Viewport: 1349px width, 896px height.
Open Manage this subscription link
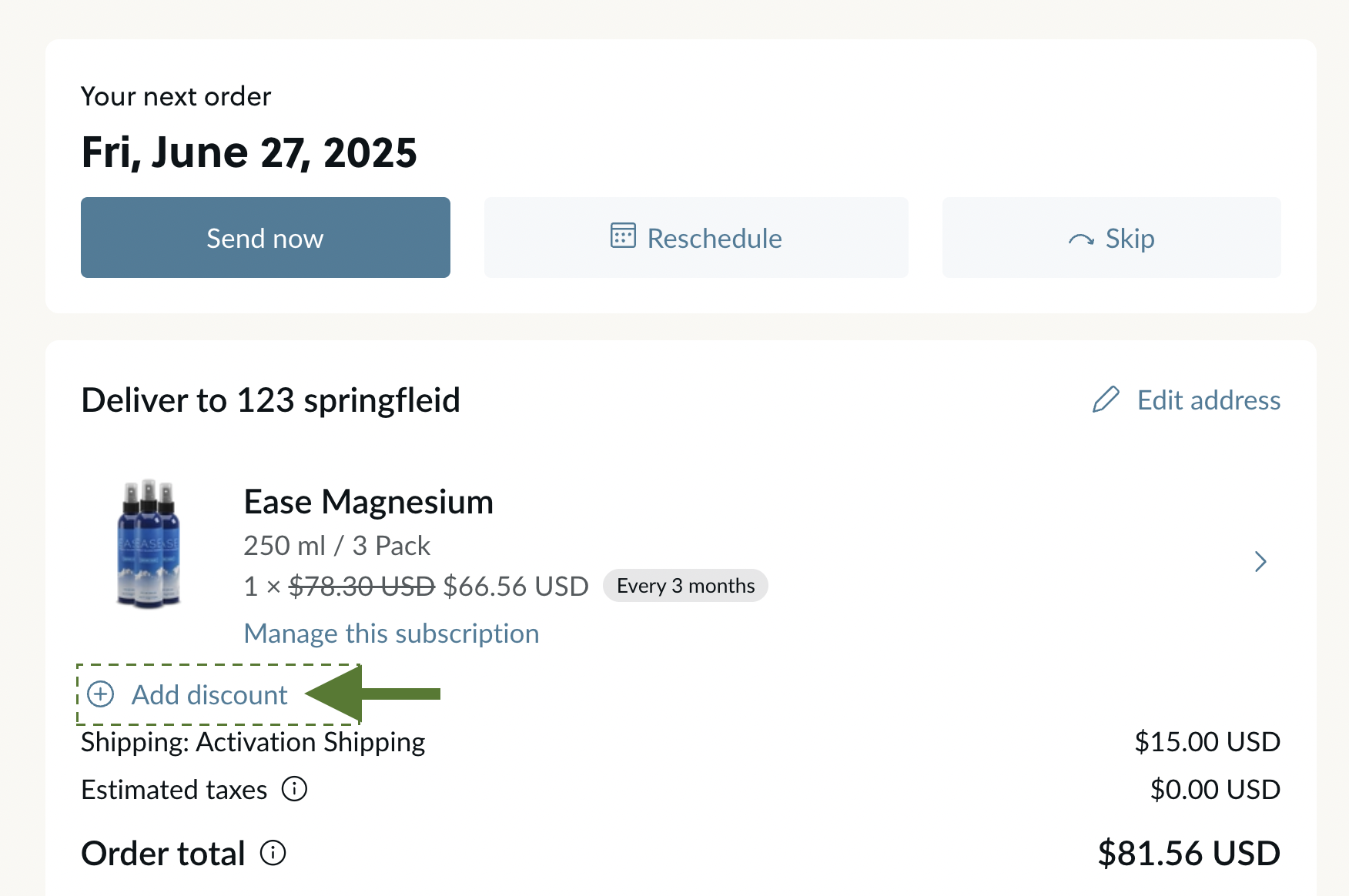pyautogui.click(x=391, y=634)
